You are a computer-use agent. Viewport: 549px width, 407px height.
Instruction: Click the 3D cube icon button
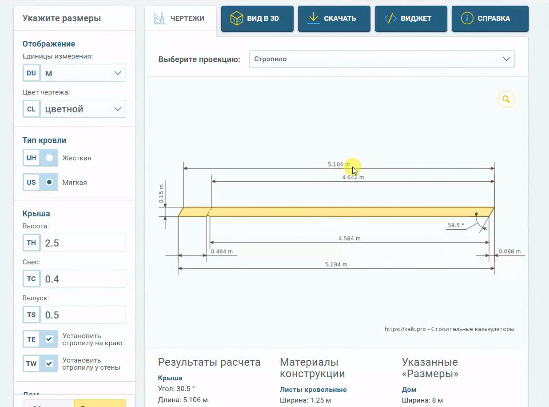coord(236,18)
